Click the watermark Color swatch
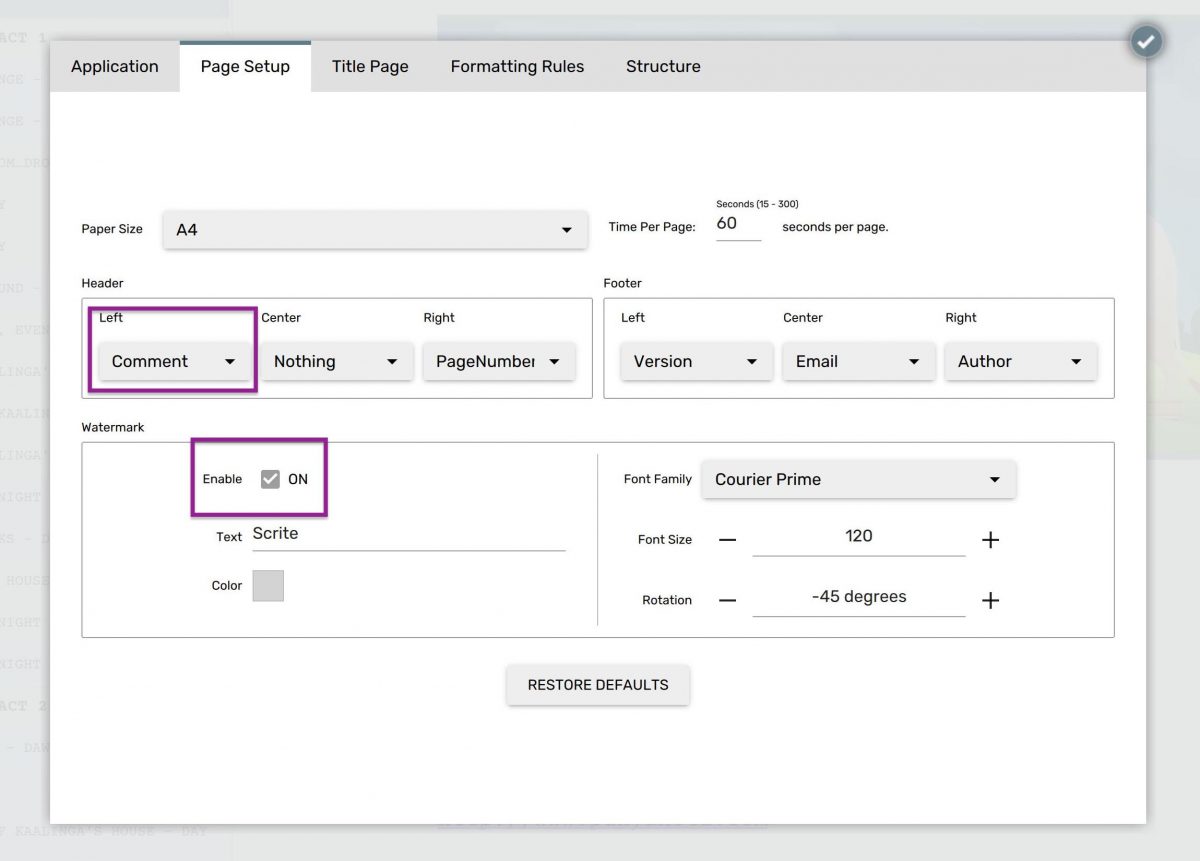Viewport: 1200px width, 861px height. point(268,585)
